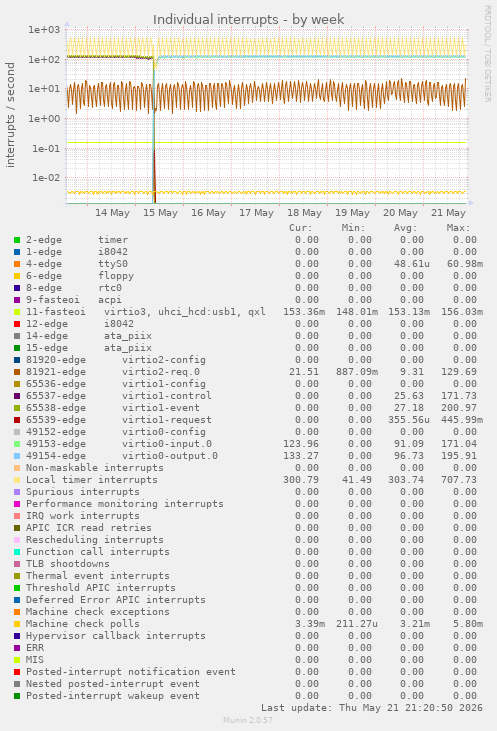Click the light blue swatch for virtio0-output.0
Image resolution: width=497 pixels, height=731 pixels.
pos(17,456)
